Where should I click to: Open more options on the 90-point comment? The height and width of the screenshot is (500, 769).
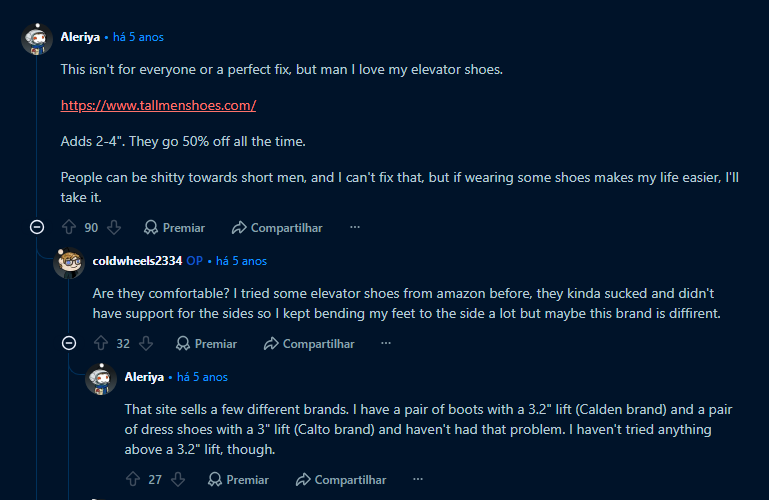tap(354, 227)
